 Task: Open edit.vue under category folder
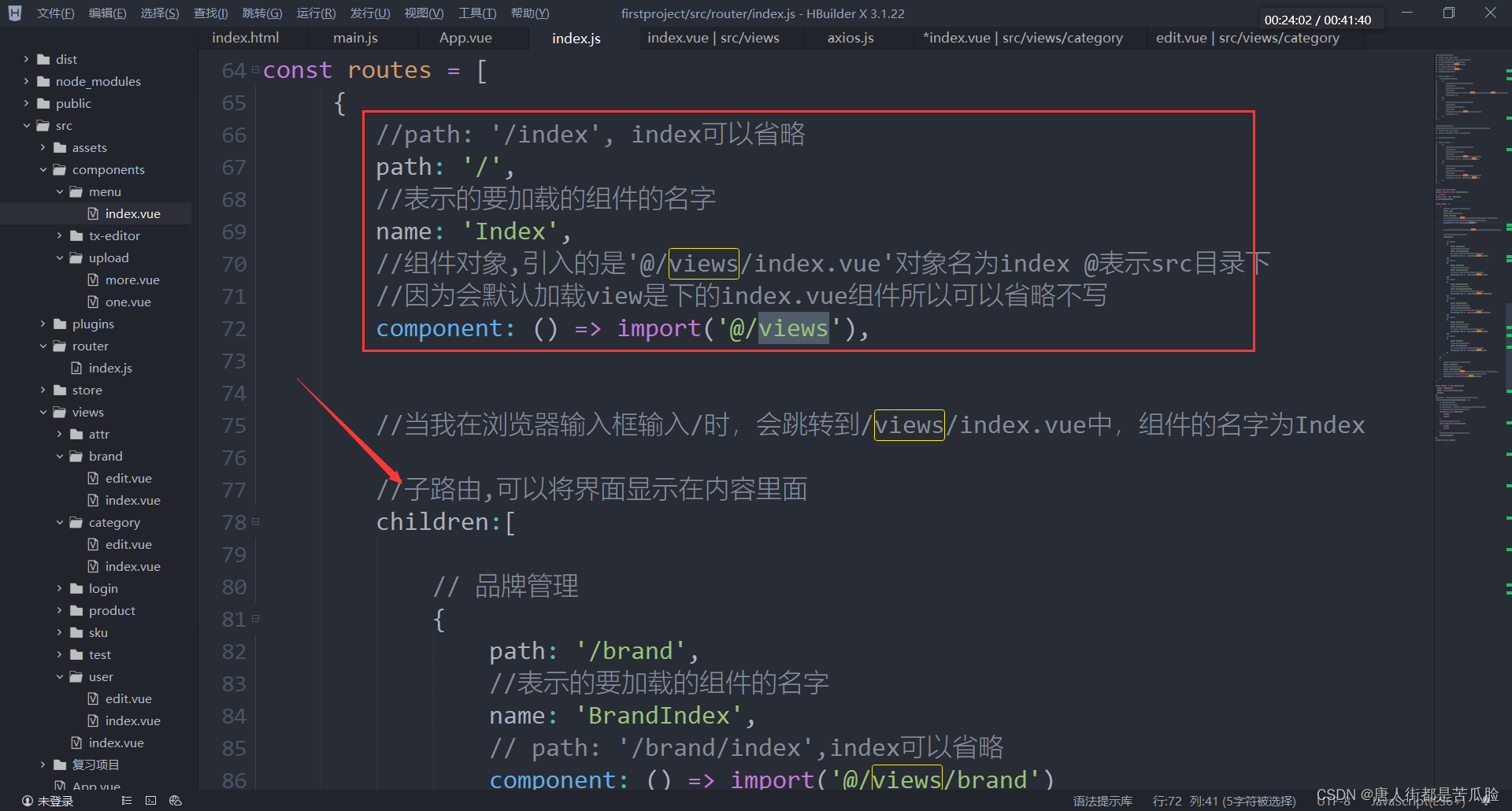(128, 544)
